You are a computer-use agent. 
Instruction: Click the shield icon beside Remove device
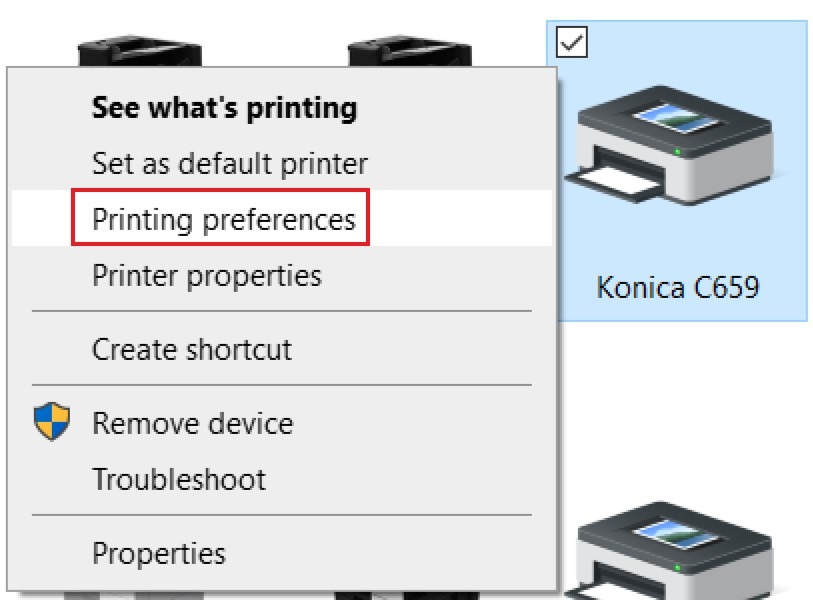pos(52,422)
